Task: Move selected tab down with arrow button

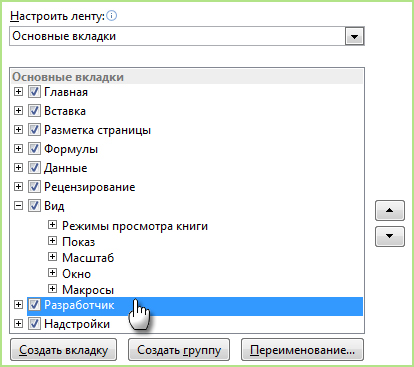Action: [x=390, y=236]
